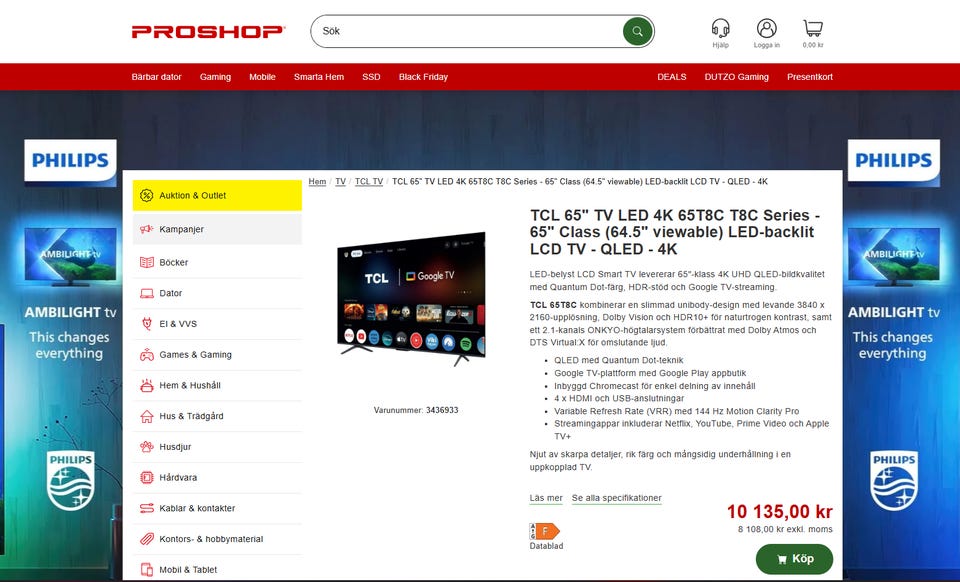Go to TCL TV breadcrumb link
Image resolution: width=960 pixels, height=582 pixels.
369,182
